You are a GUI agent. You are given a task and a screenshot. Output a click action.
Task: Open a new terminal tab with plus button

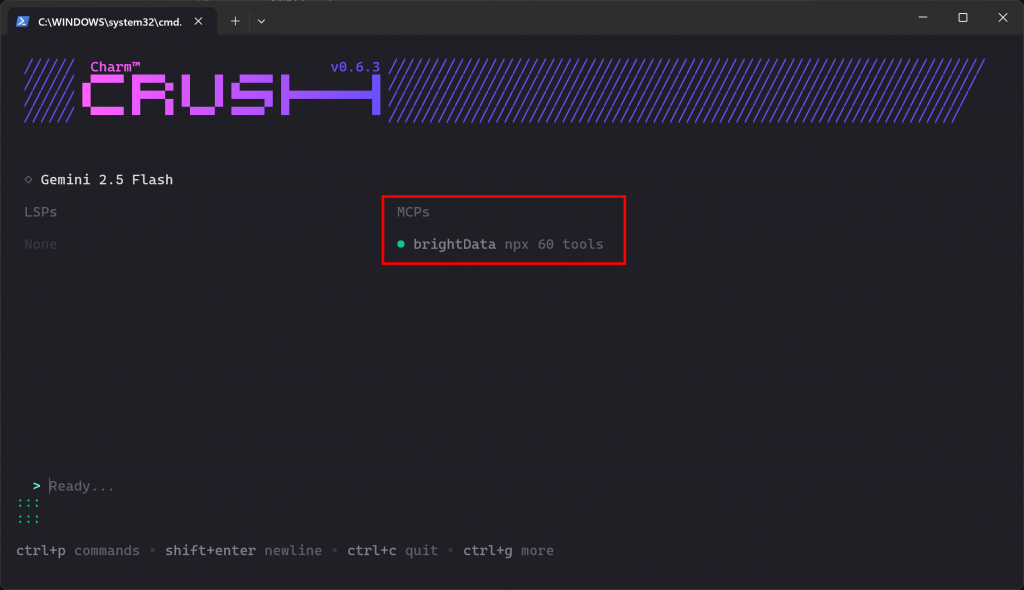(235, 20)
